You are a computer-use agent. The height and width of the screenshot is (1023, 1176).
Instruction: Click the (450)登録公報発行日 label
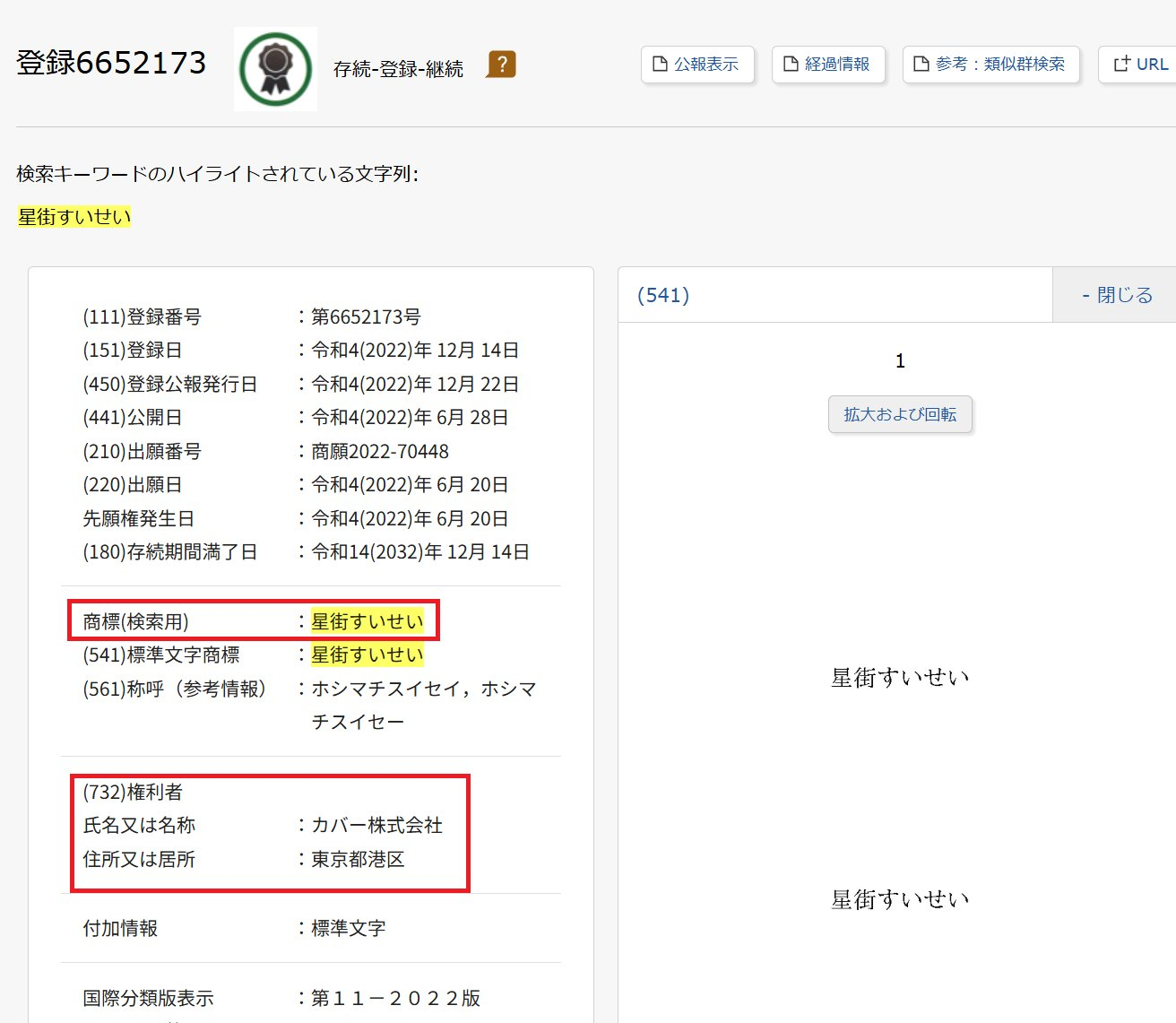[170, 384]
